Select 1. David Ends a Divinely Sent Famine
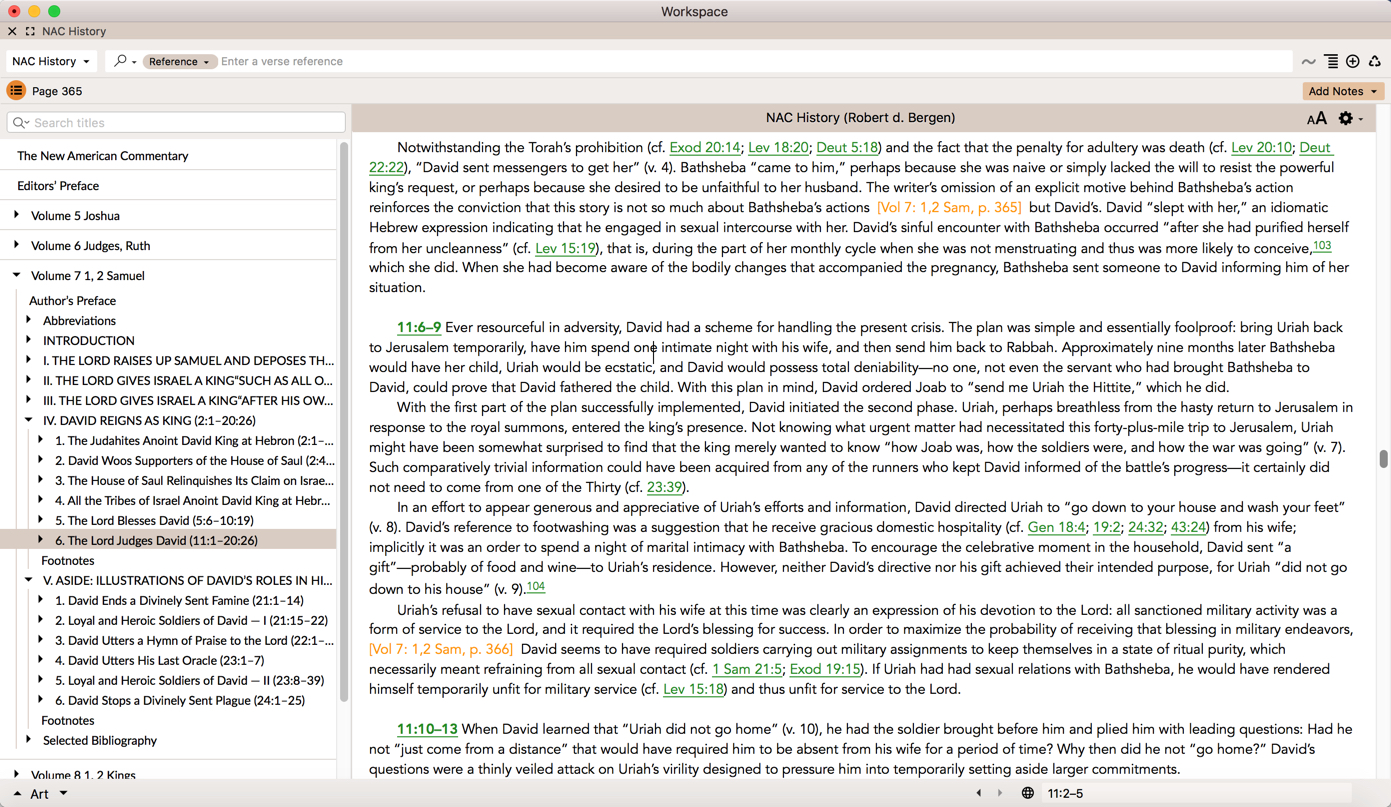 point(179,600)
